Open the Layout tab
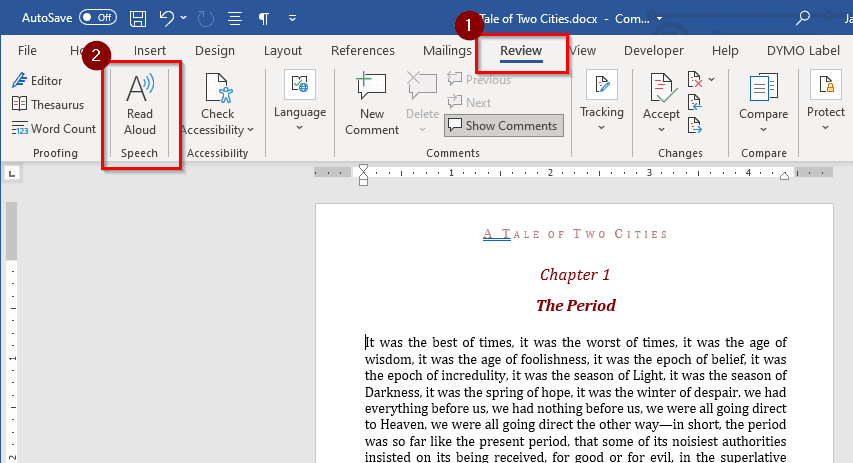 (282, 51)
